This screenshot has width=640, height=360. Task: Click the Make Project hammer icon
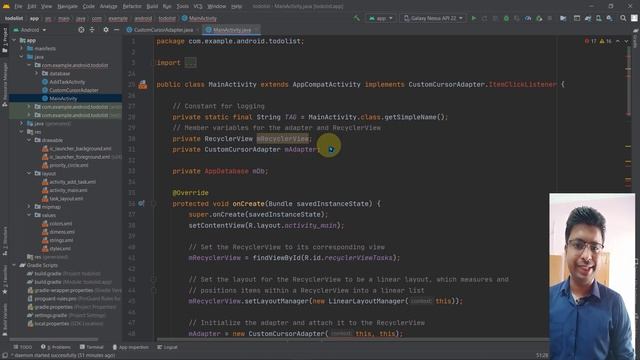(x=356, y=18)
